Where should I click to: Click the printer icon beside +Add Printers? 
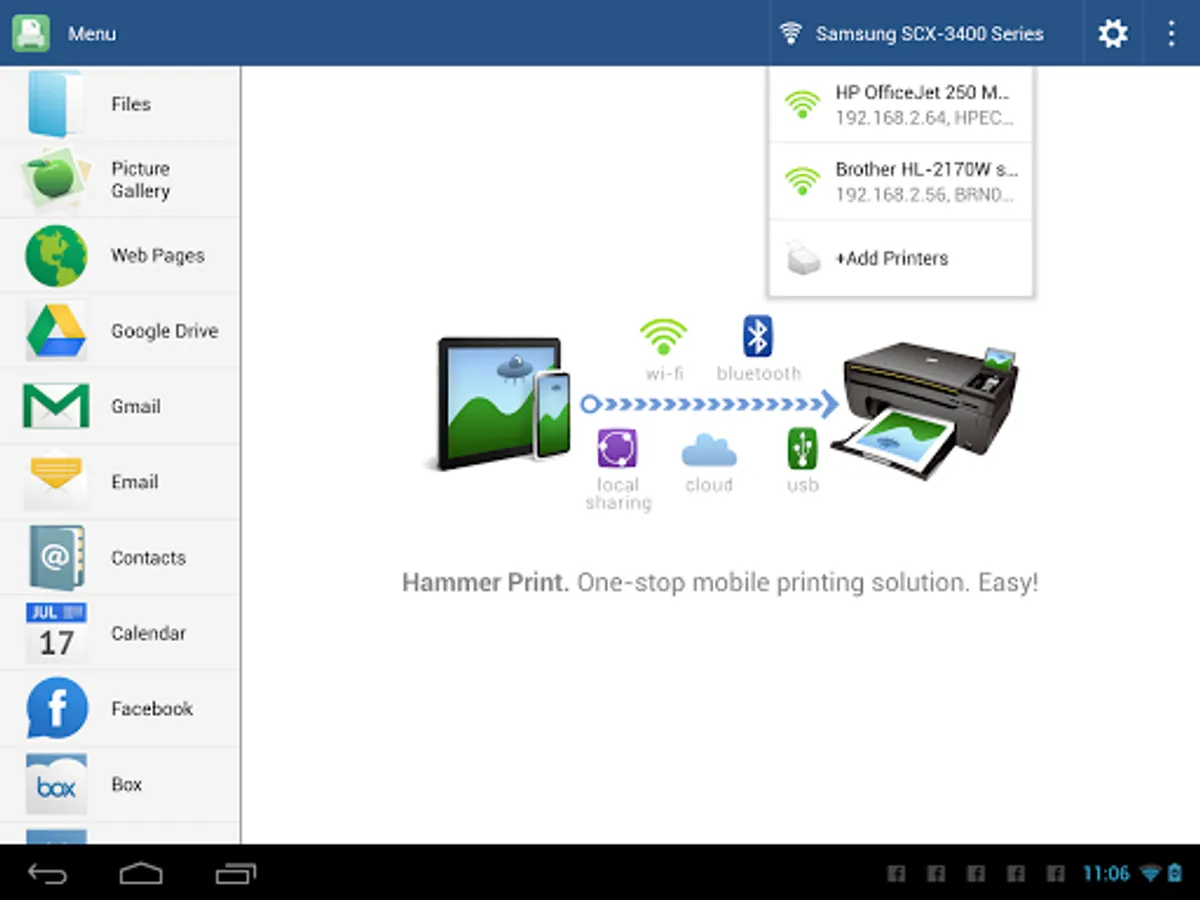point(804,258)
